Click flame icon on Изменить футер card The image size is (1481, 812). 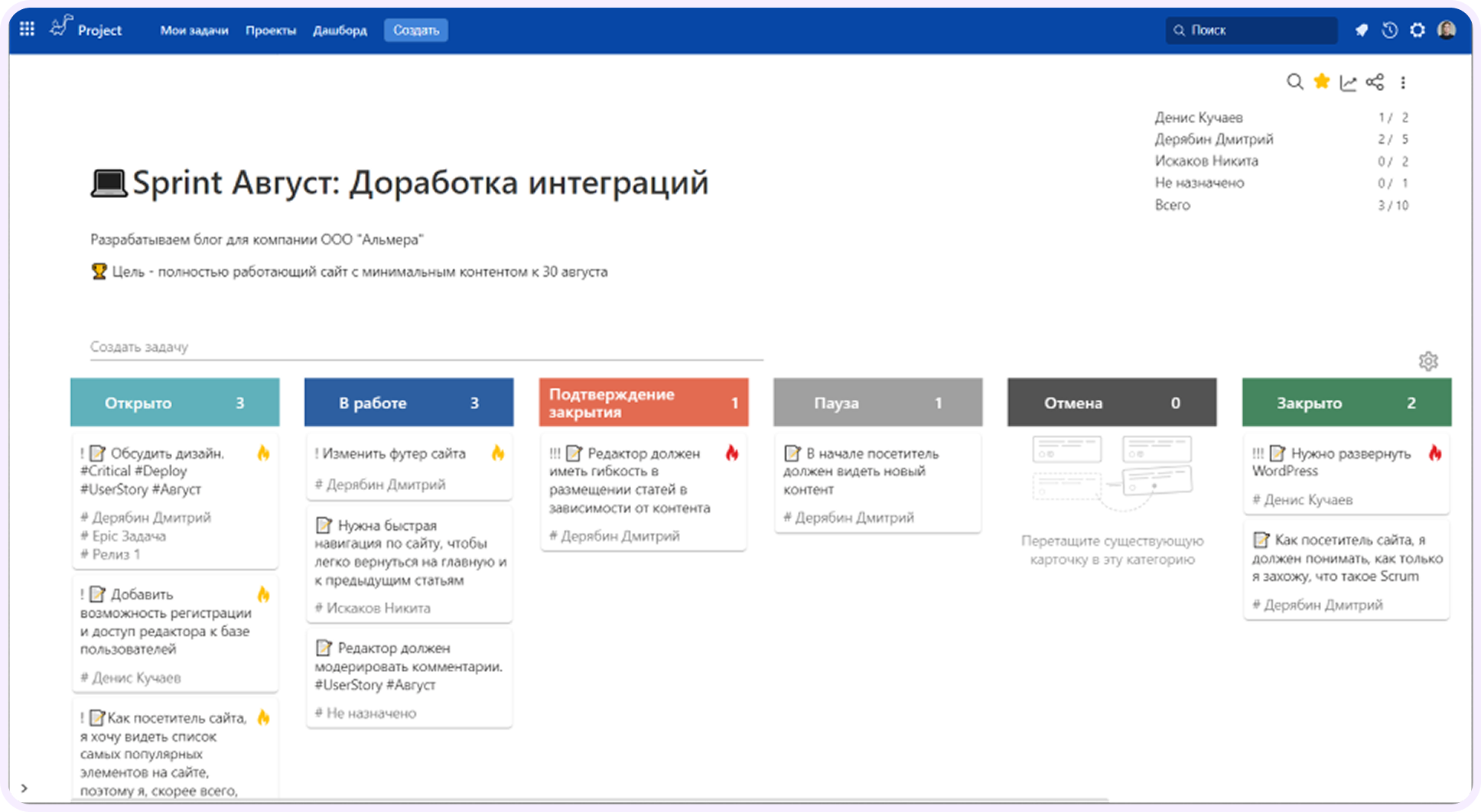(498, 453)
